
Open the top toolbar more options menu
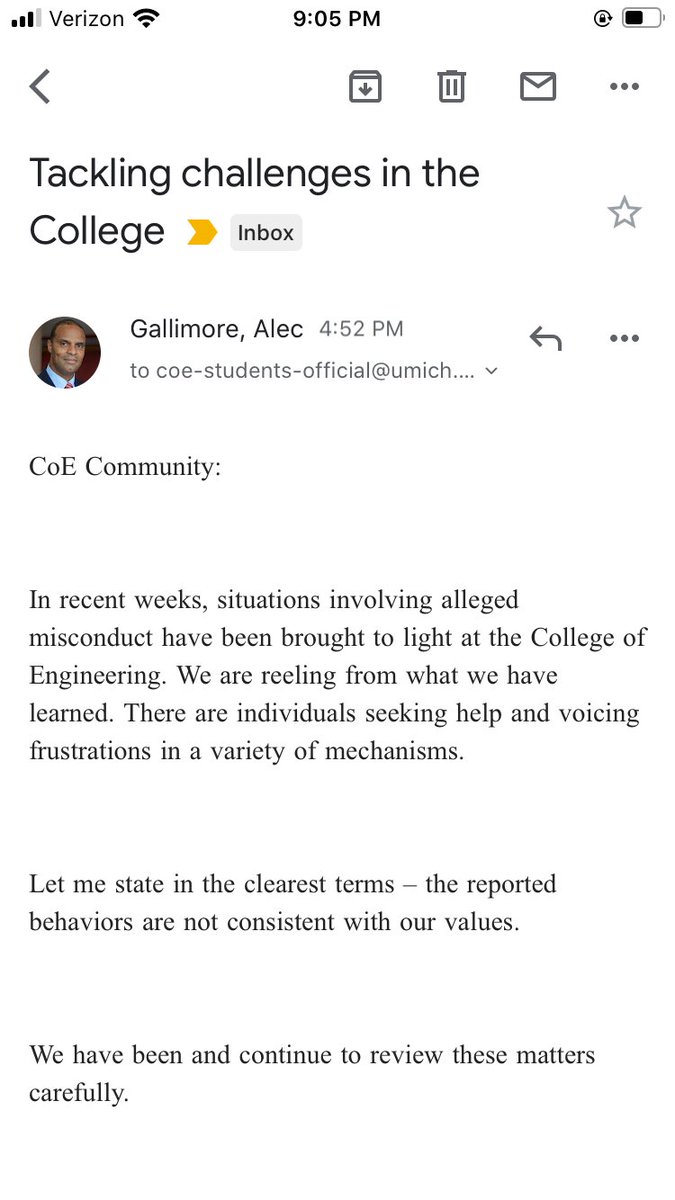click(x=624, y=87)
